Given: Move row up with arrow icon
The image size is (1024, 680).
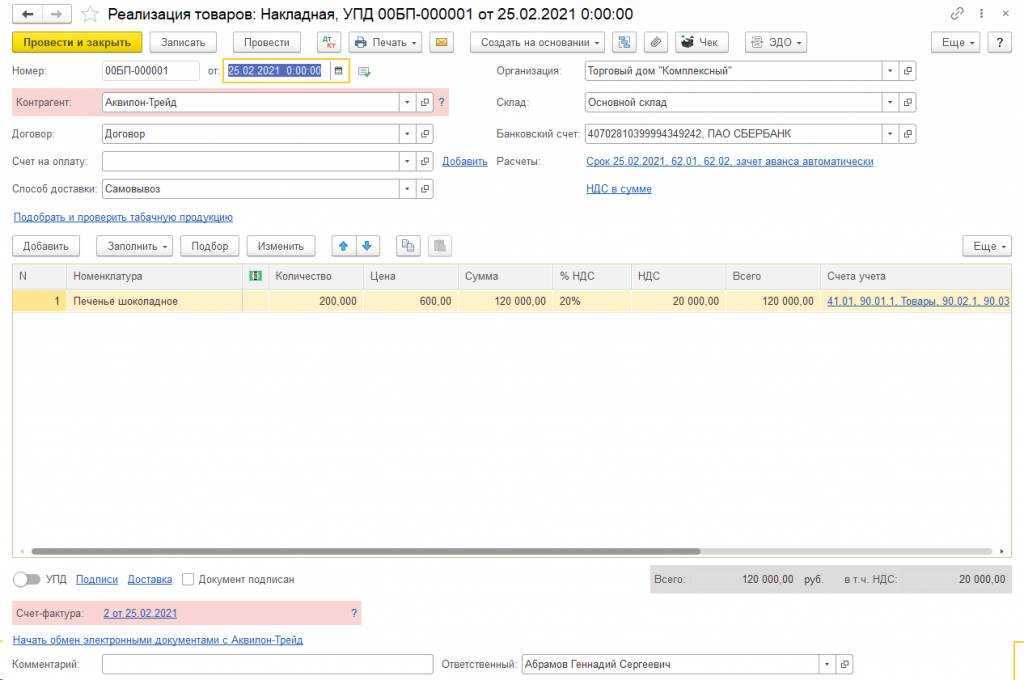Looking at the screenshot, I should (344, 246).
